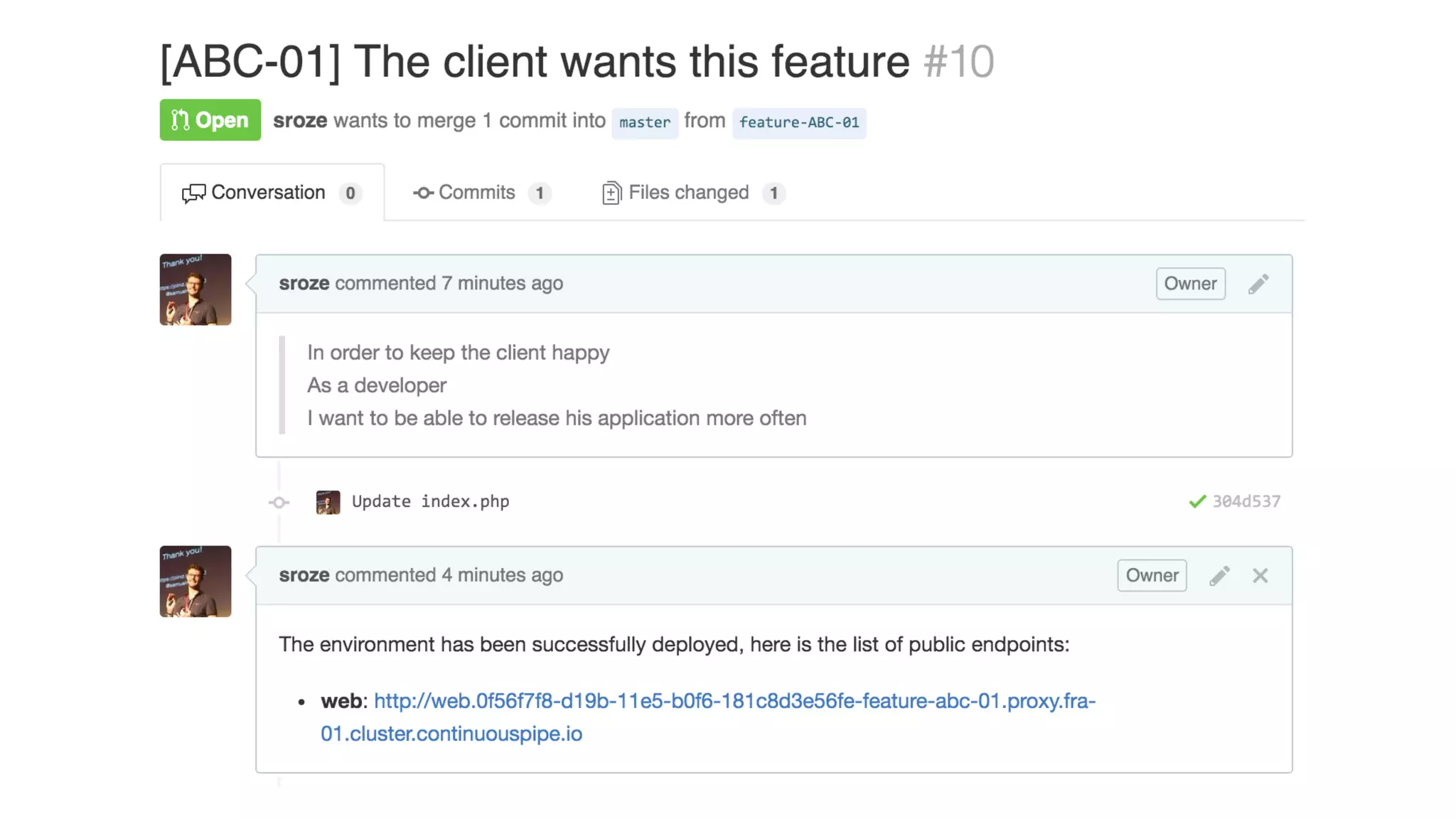Open the Update index.php commit
This screenshot has height=819, width=1456.
point(430,502)
